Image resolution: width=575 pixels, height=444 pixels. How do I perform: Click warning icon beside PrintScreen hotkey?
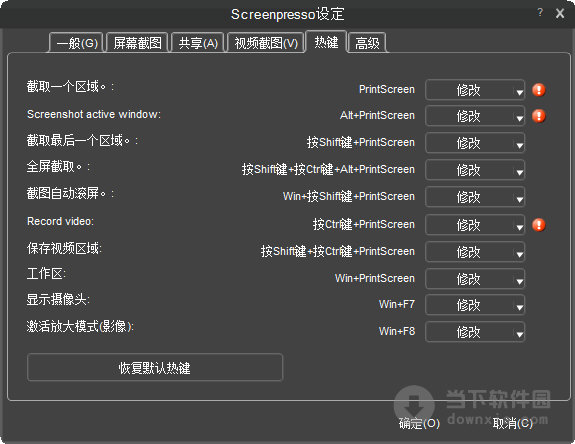click(x=539, y=90)
